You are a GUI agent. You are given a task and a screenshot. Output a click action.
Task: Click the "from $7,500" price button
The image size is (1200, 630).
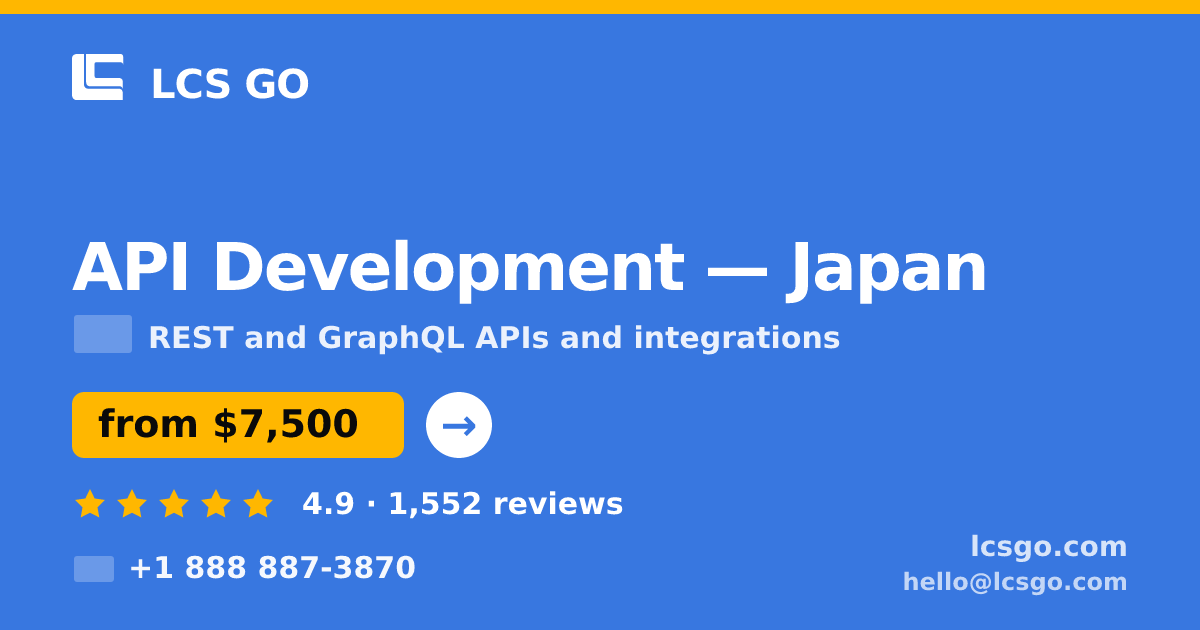(238, 425)
